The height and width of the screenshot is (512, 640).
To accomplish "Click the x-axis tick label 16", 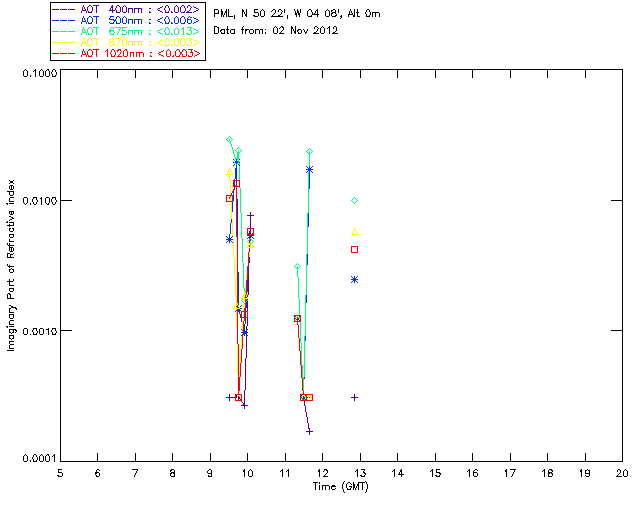I will [473, 473].
